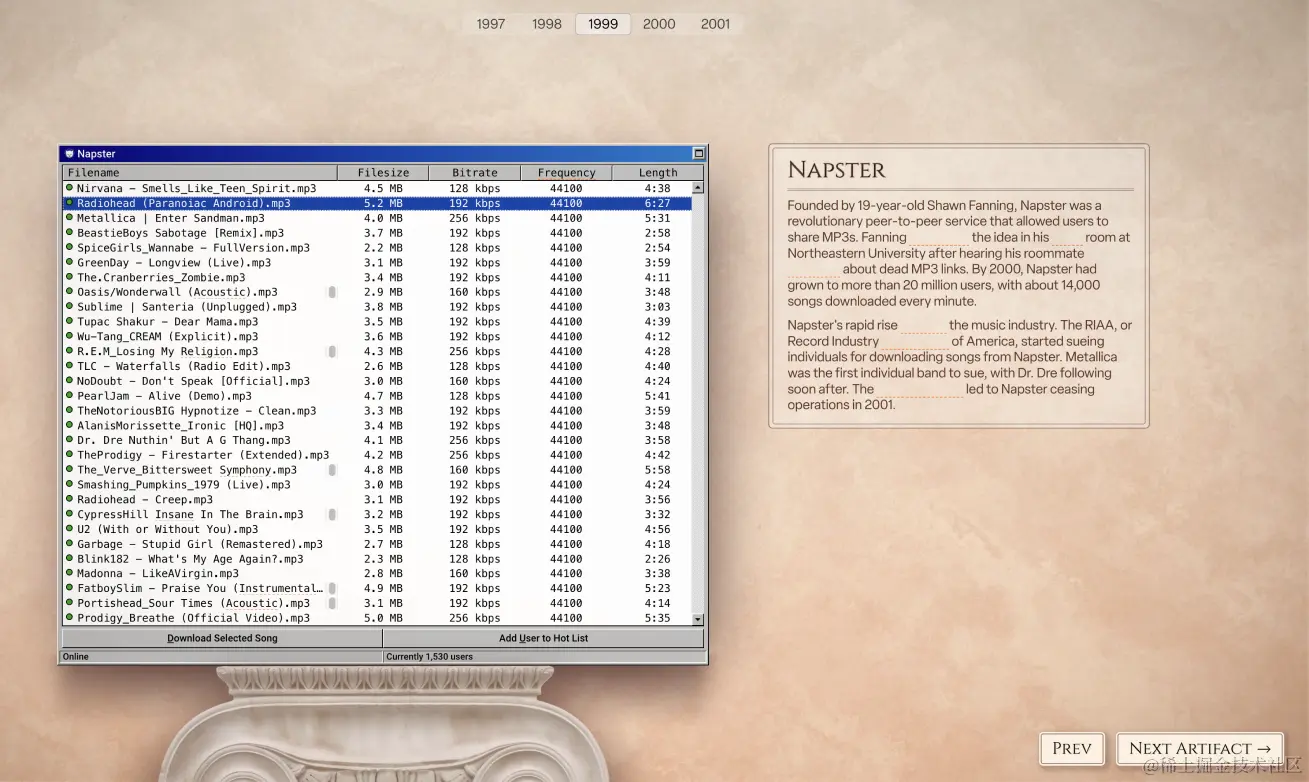Click the clip icon on Portishead_Sour Times row
This screenshot has height=782, width=1309.
[332, 603]
